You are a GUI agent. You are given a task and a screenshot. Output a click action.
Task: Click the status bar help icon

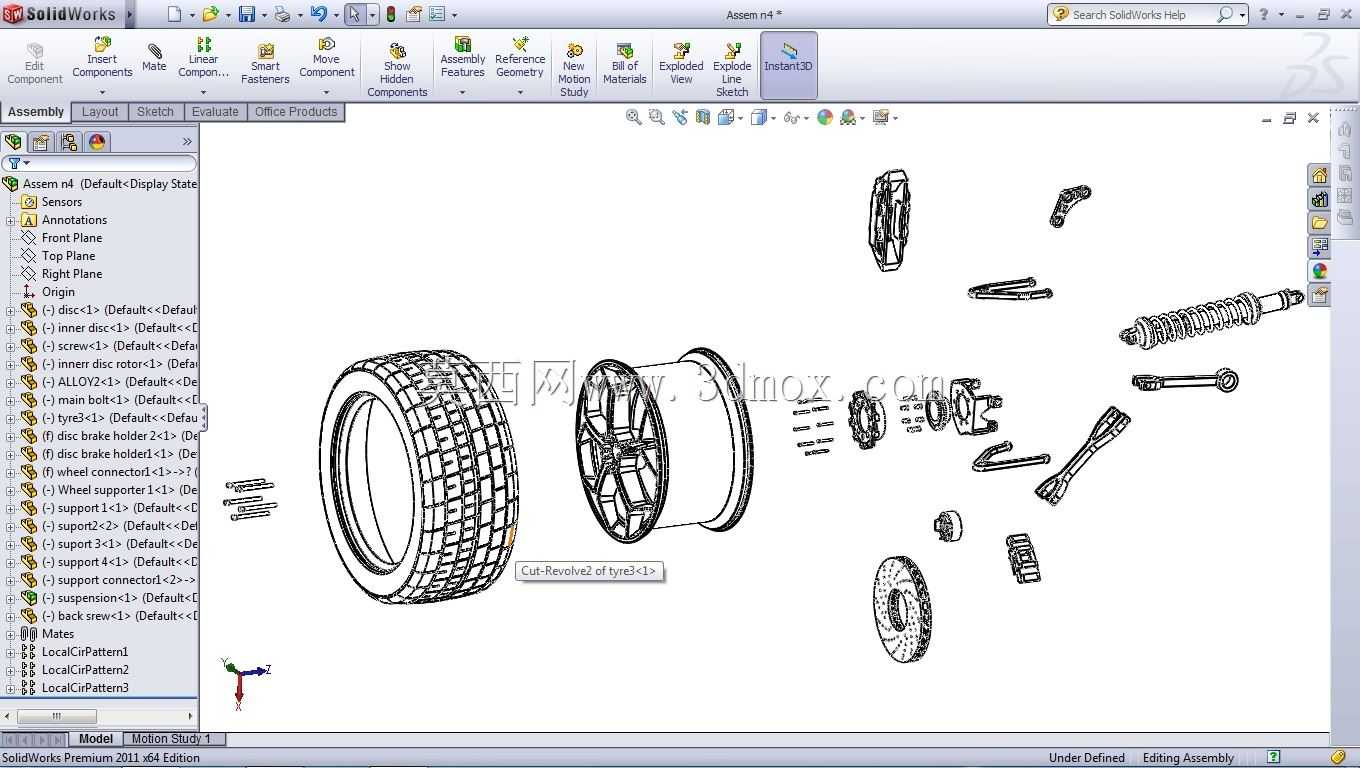pos(1273,757)
